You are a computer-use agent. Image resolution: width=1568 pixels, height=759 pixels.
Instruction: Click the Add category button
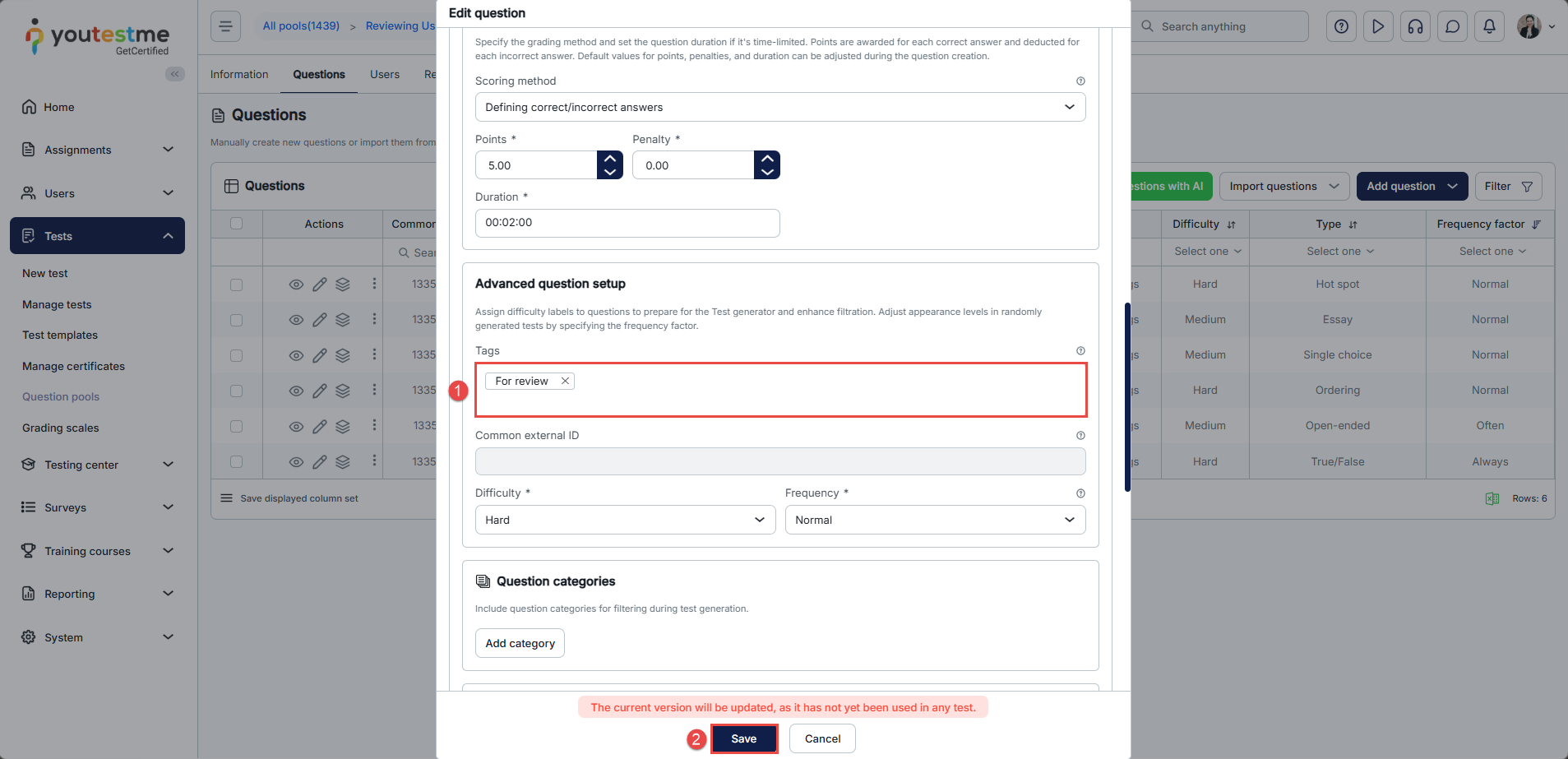point(520,643)
